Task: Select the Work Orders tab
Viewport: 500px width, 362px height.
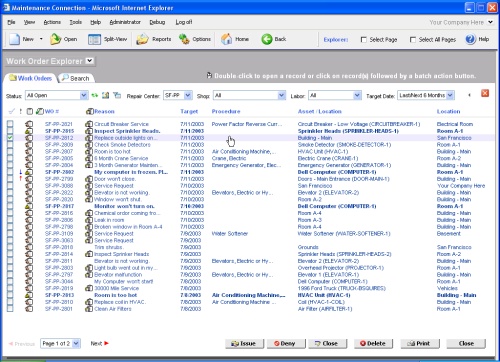Action: (30, 78)
